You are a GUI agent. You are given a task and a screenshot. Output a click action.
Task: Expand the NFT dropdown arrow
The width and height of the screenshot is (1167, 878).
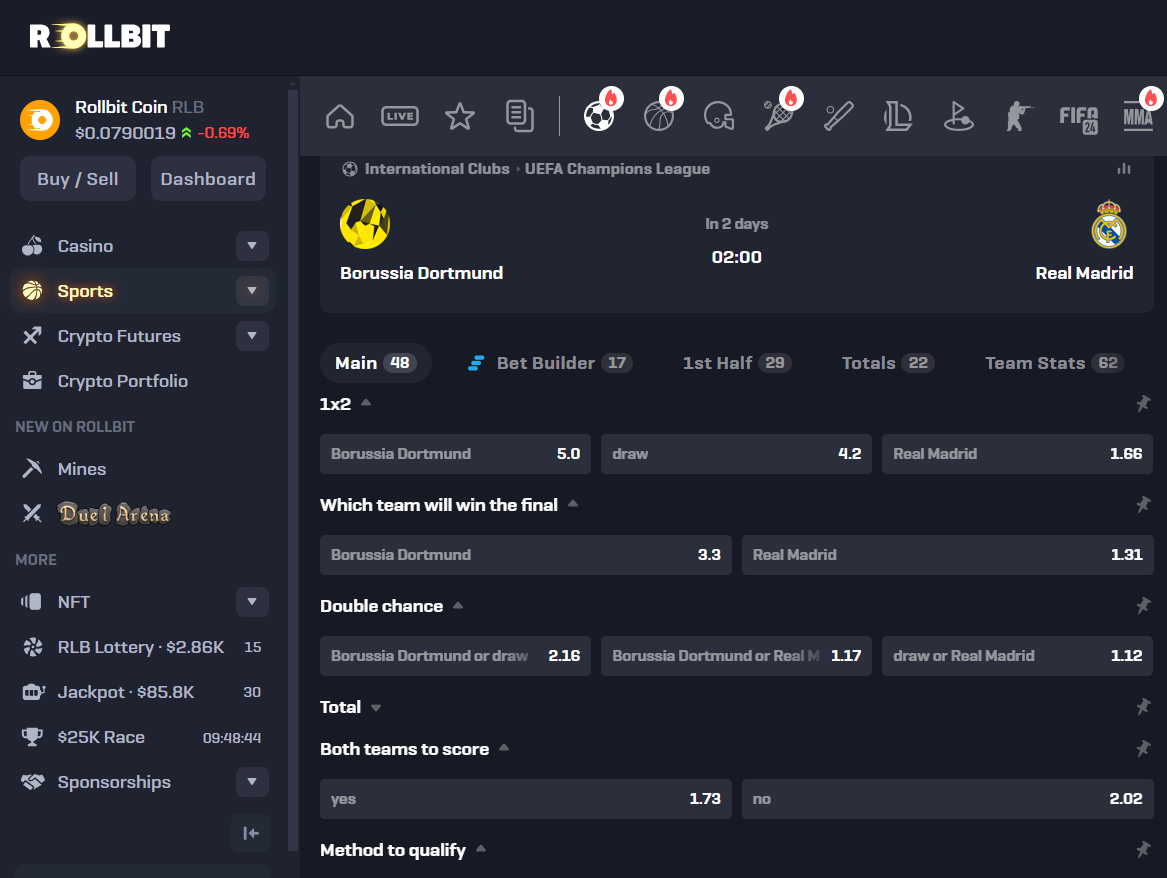(252, 602)
